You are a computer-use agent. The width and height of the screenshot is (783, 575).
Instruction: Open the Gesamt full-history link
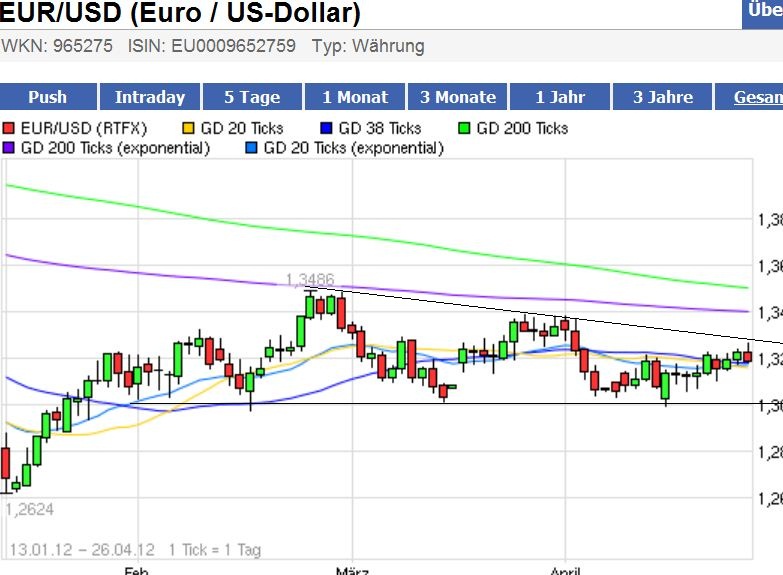tap(759, 97)
